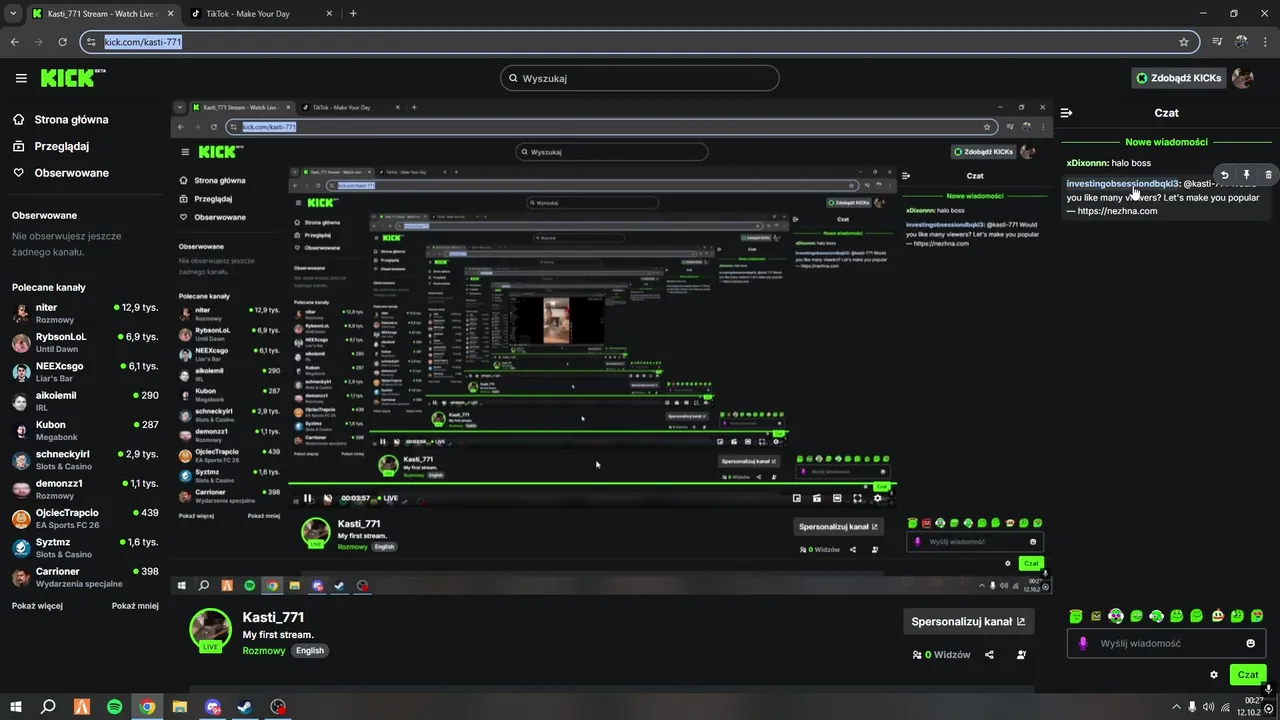This screenshot has height=720, width=1280.
Task: Open Chrome media controls icon
Action: click(x=1217, y=42)
